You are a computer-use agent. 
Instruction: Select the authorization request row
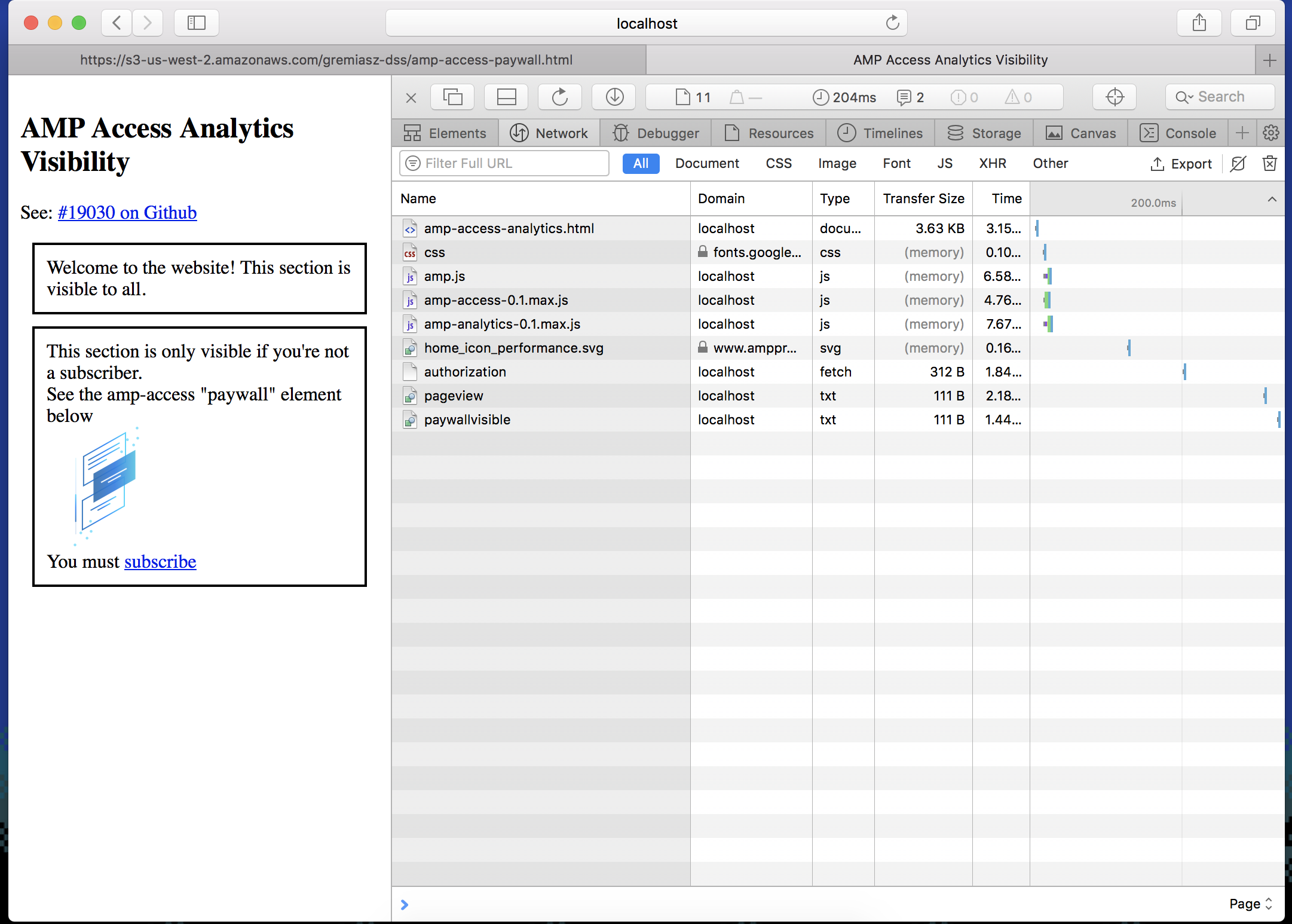(465, 372)
